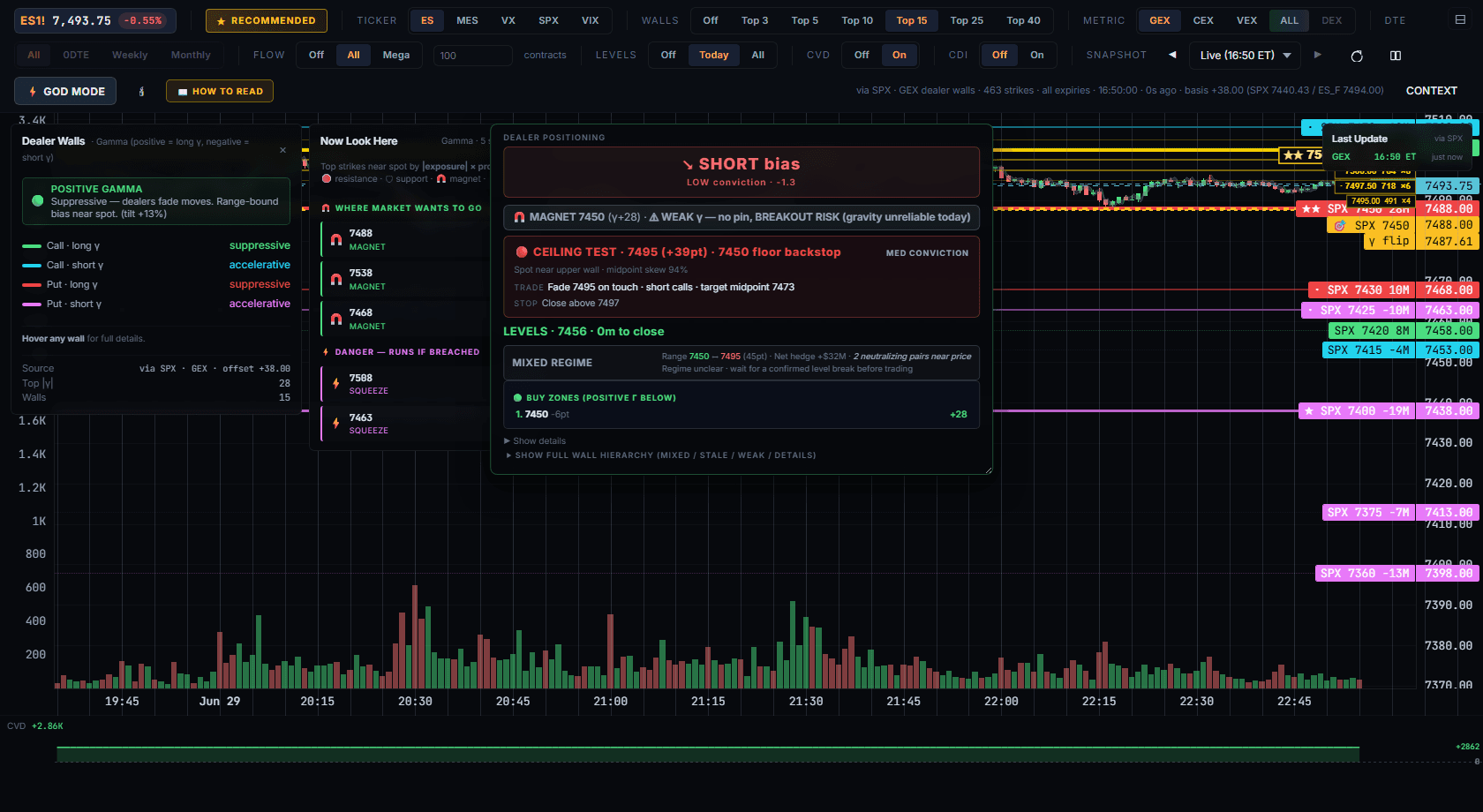The width and height of the screenshot is (1483, 812).
Task: Click the green Call long gamma swatch
Action: coord(32,246)
